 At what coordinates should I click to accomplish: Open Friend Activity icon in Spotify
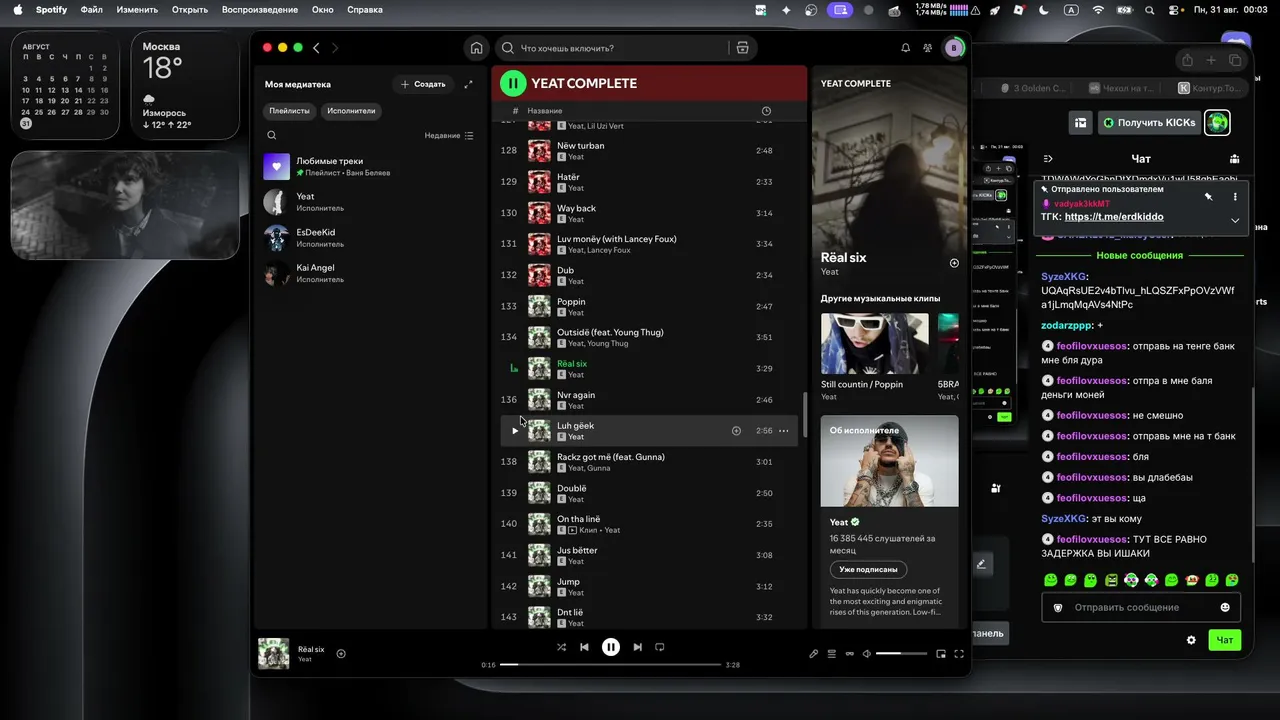pyautogui.click(x=928, y=48)
